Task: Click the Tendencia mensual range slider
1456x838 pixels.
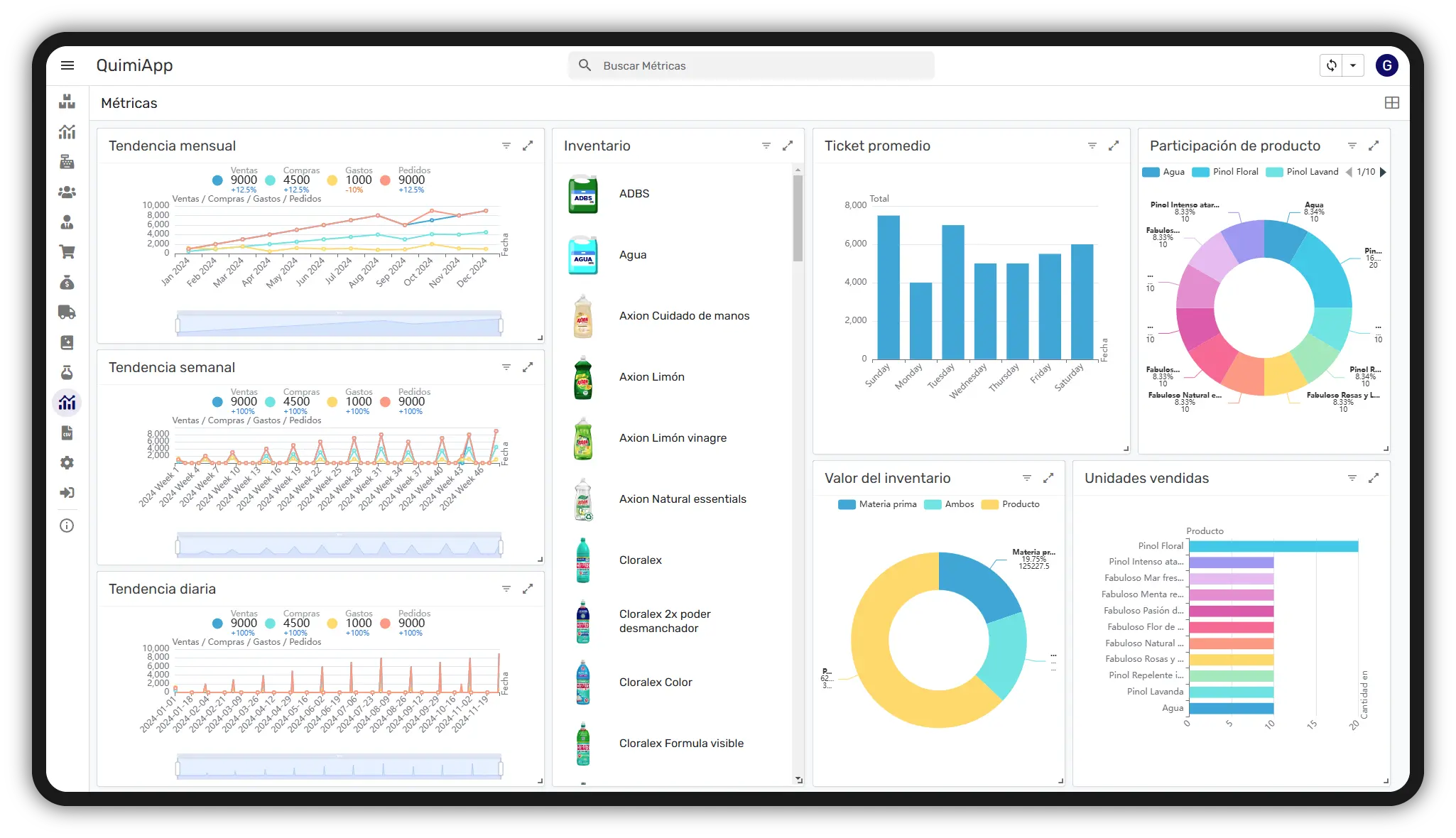Action: (339, 325)
